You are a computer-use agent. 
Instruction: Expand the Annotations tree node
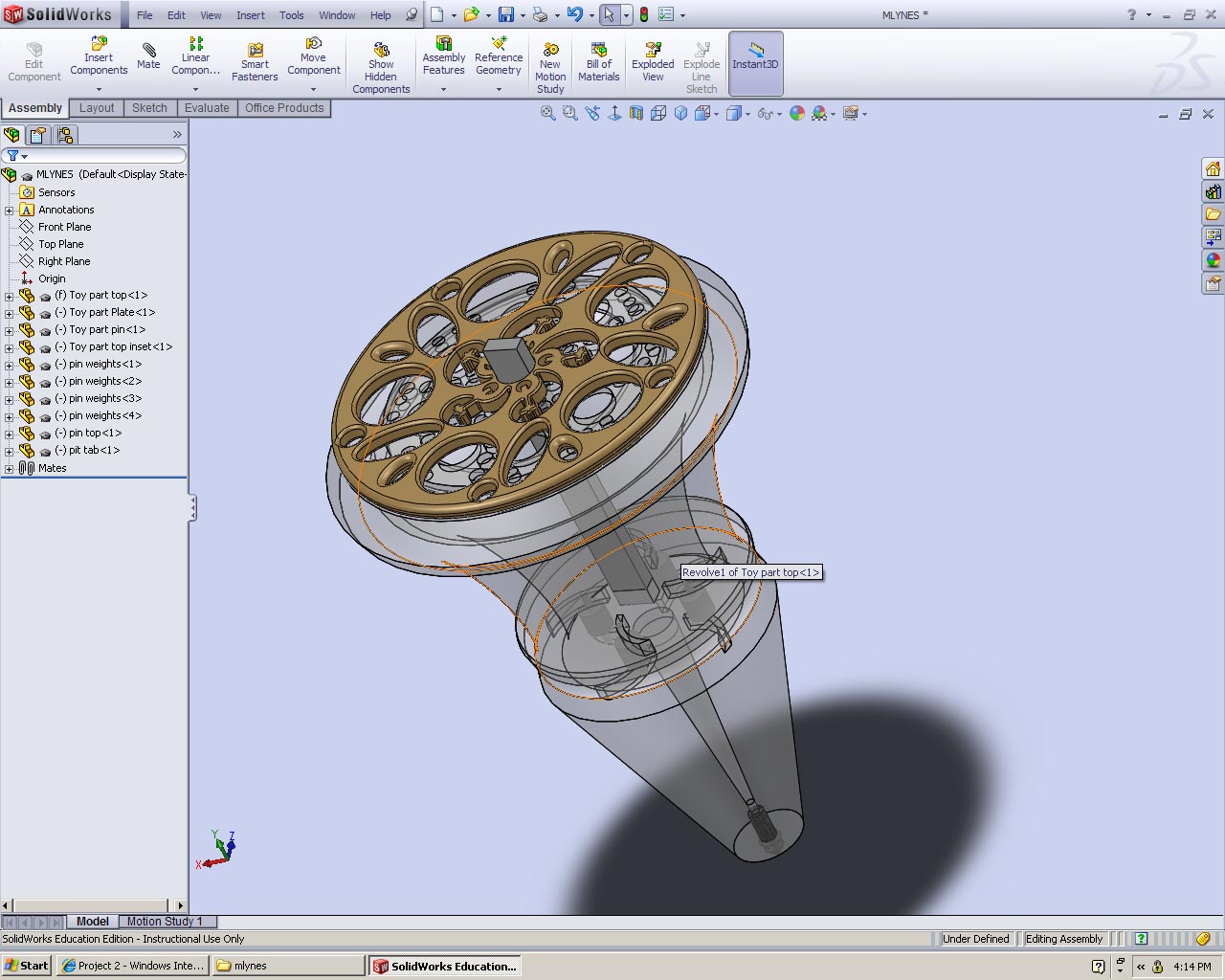tap(10, 210)
